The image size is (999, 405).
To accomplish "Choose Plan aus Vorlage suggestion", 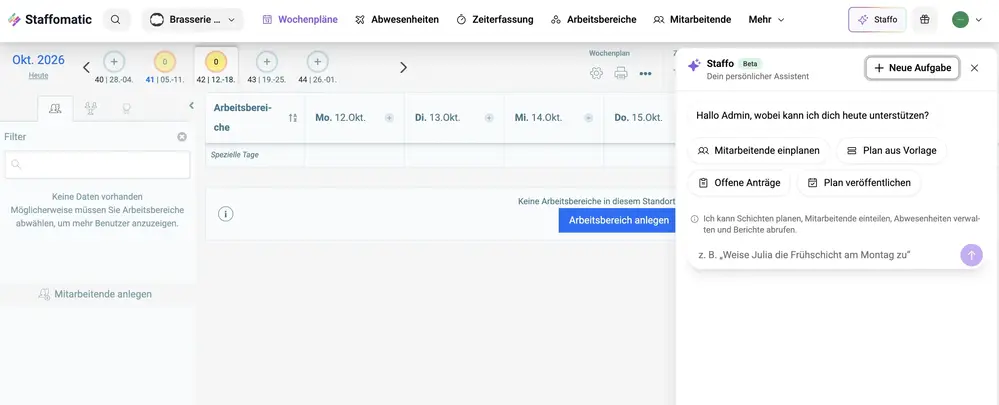I will (x=891, y=151).
